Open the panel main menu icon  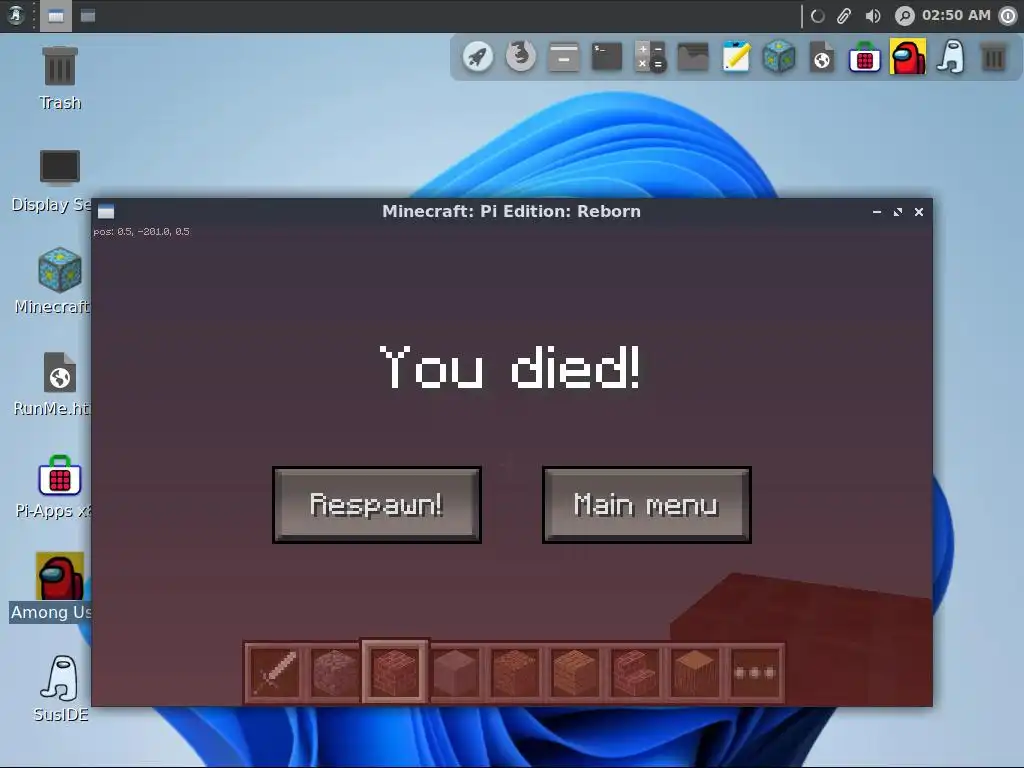(x=16, y=16)
